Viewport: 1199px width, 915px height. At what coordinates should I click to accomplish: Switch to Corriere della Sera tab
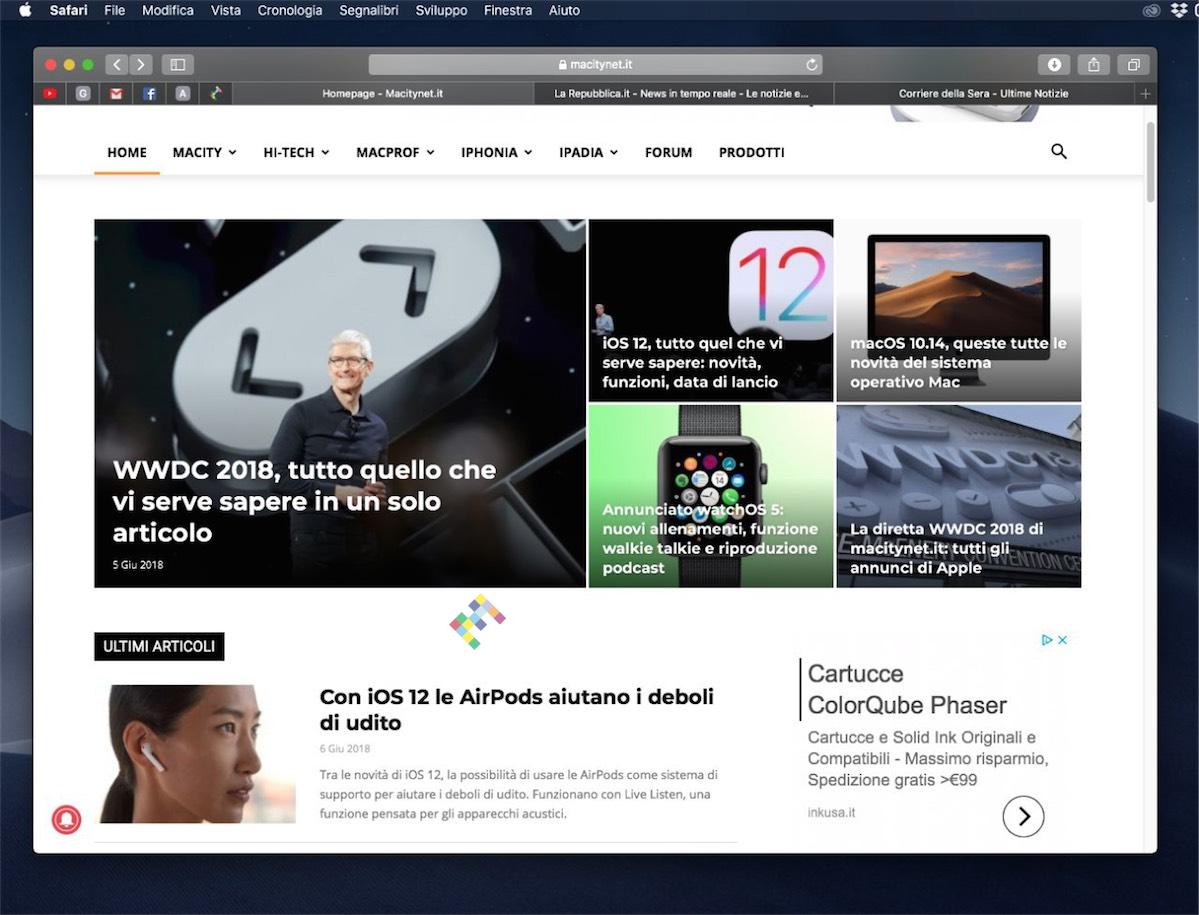tap(983, 93)
